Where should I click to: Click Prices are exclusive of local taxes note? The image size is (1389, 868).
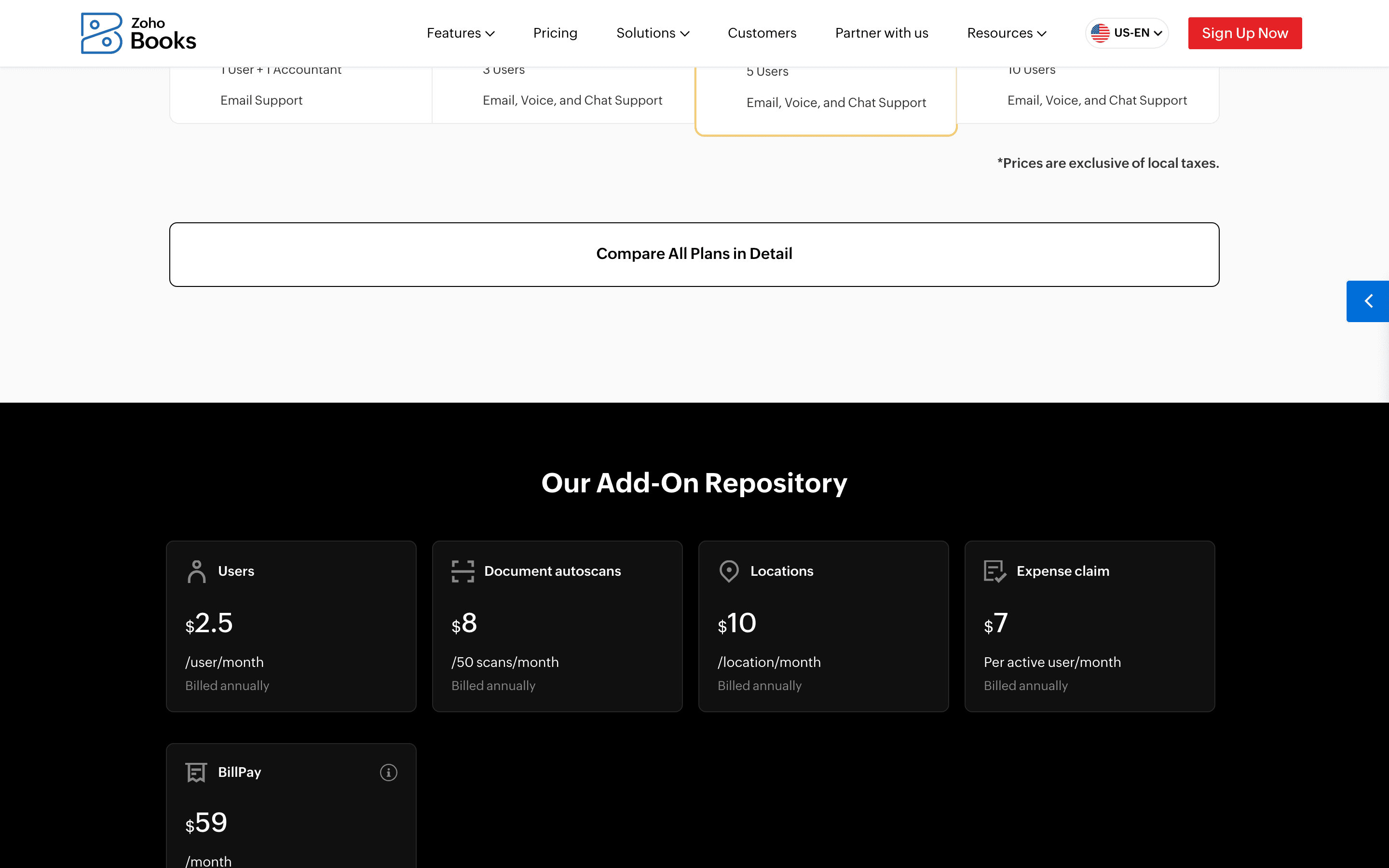[1108, 163]
